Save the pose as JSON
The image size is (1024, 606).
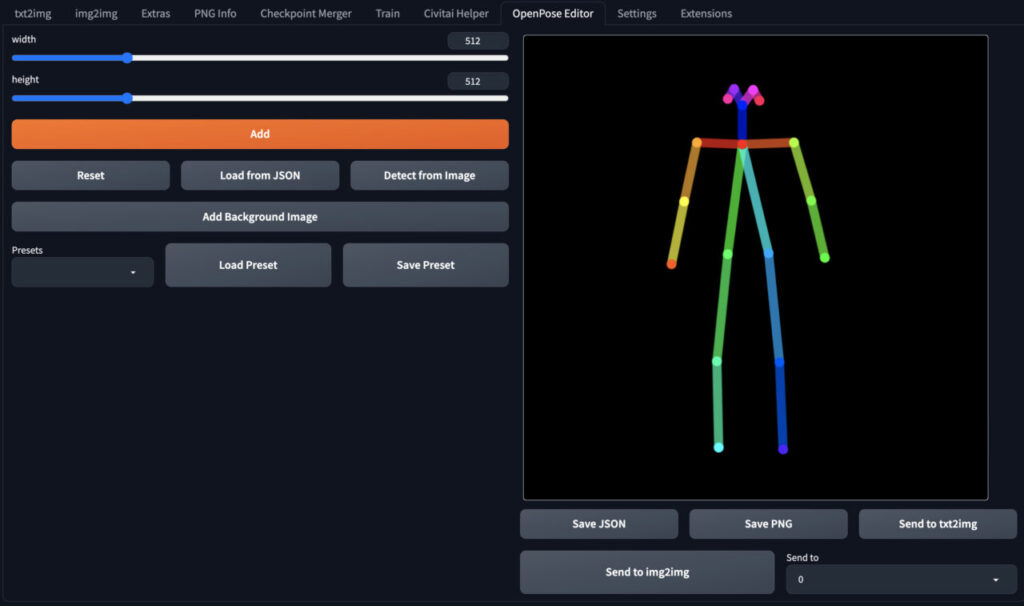(598, 523)
